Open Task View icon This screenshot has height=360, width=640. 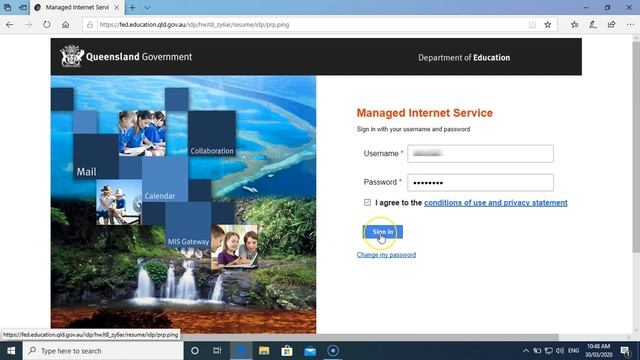pyautogui.click(x=217, y=351)
